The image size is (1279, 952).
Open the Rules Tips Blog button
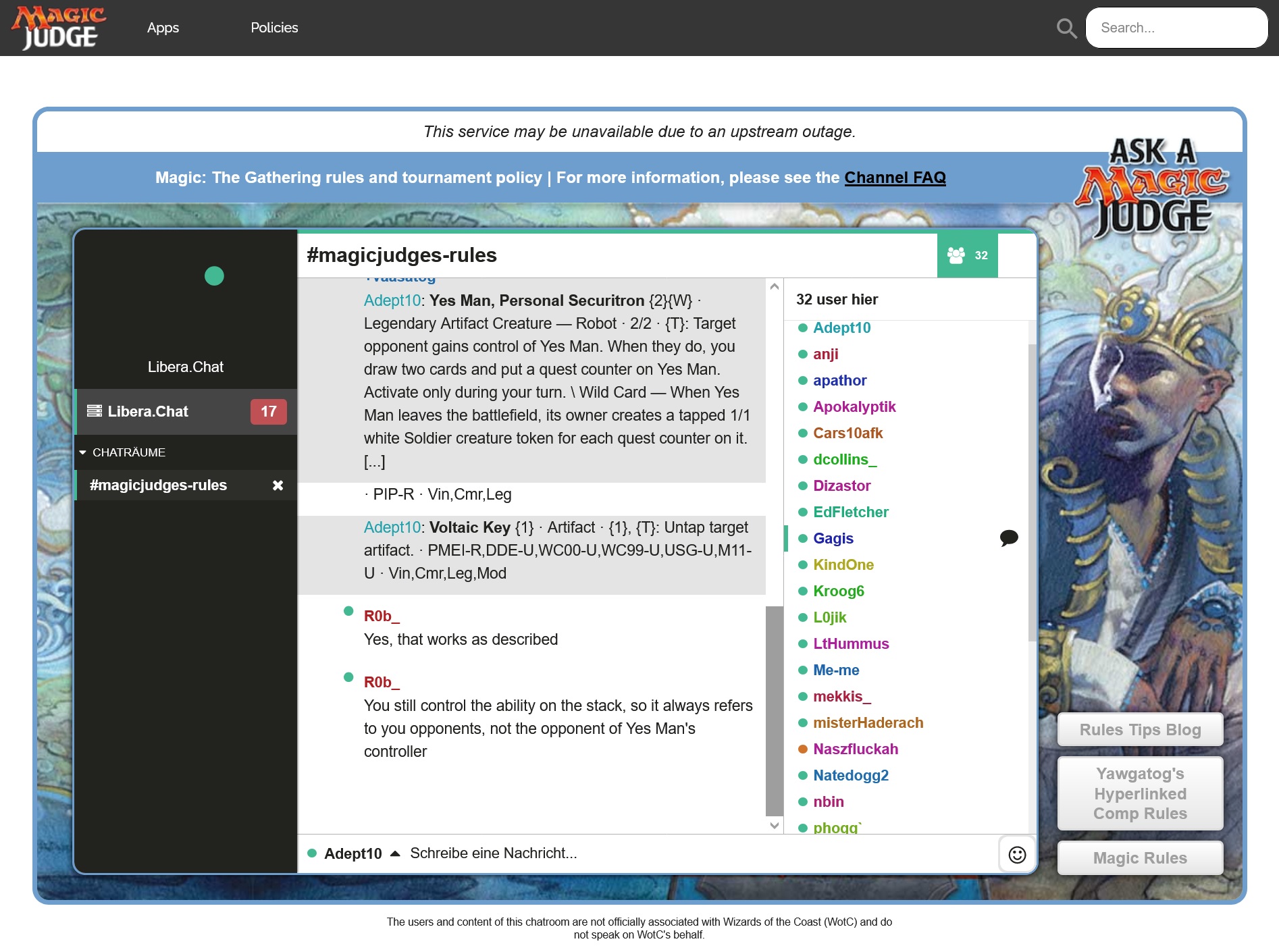click(x=1140, y=730)
